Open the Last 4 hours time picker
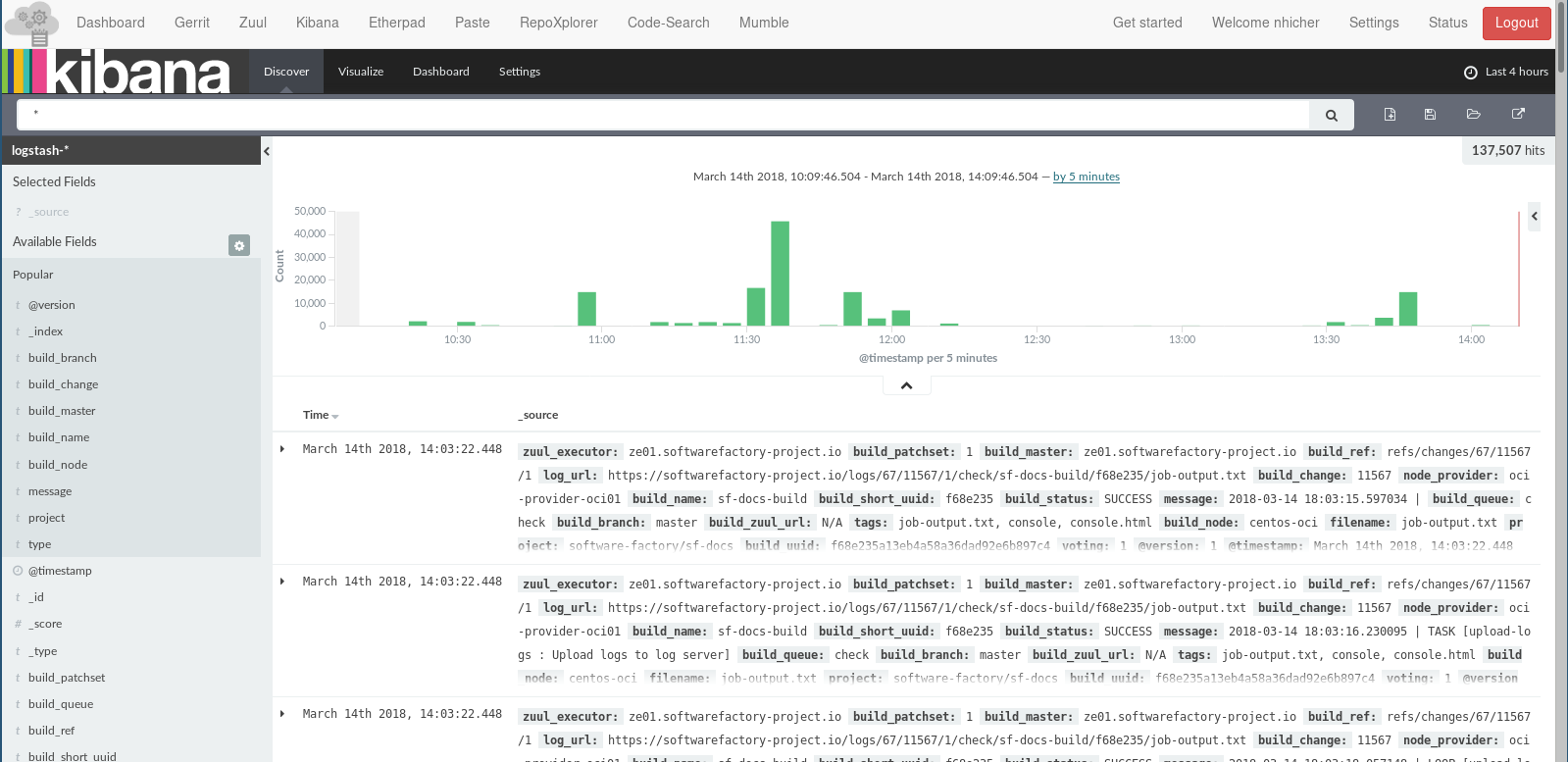 (x=1506, y=72)
